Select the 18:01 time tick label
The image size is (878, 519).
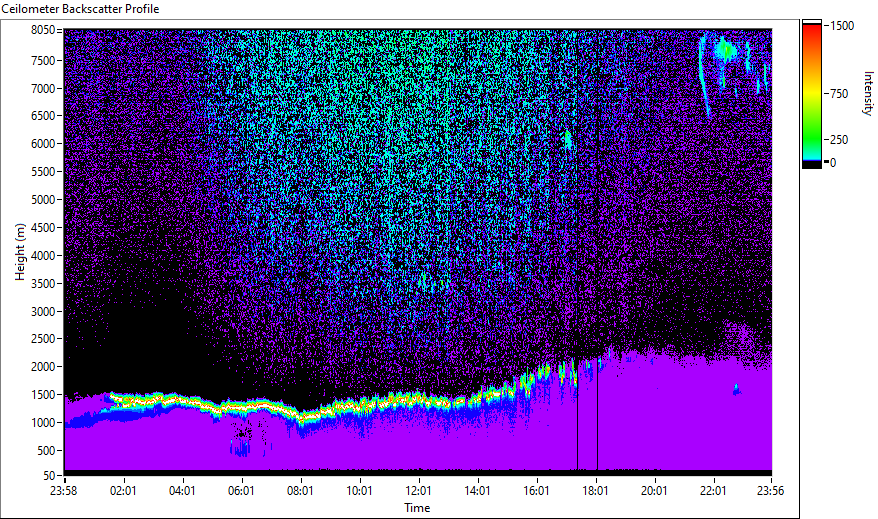point(595,491)
